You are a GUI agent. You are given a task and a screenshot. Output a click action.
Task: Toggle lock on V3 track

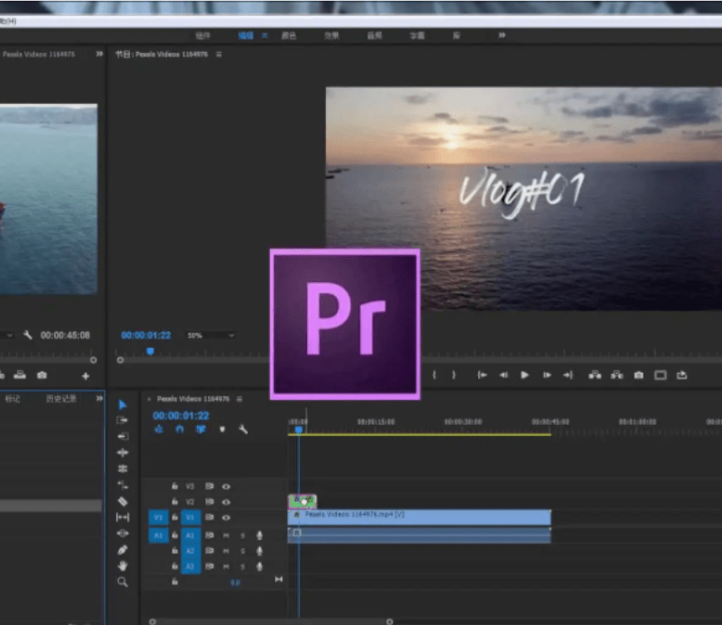[175, 486]
